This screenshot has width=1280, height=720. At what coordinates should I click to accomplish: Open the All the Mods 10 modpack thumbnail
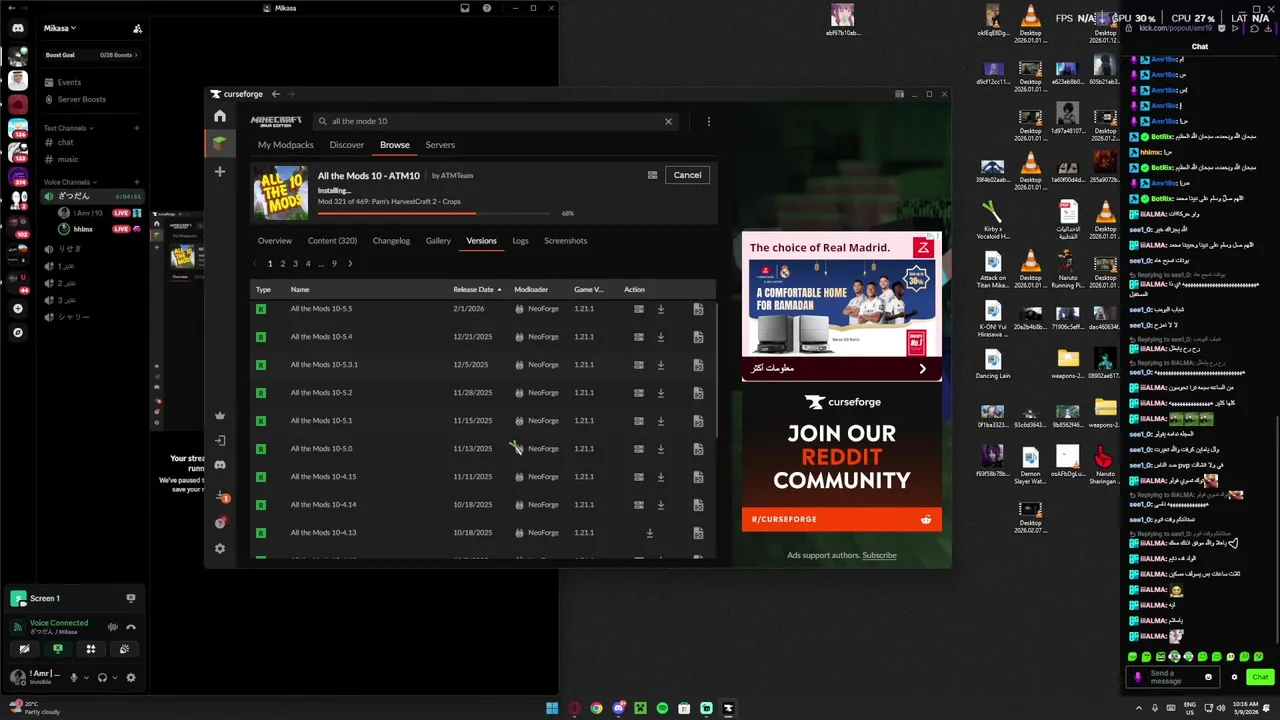tap(281, 192)
